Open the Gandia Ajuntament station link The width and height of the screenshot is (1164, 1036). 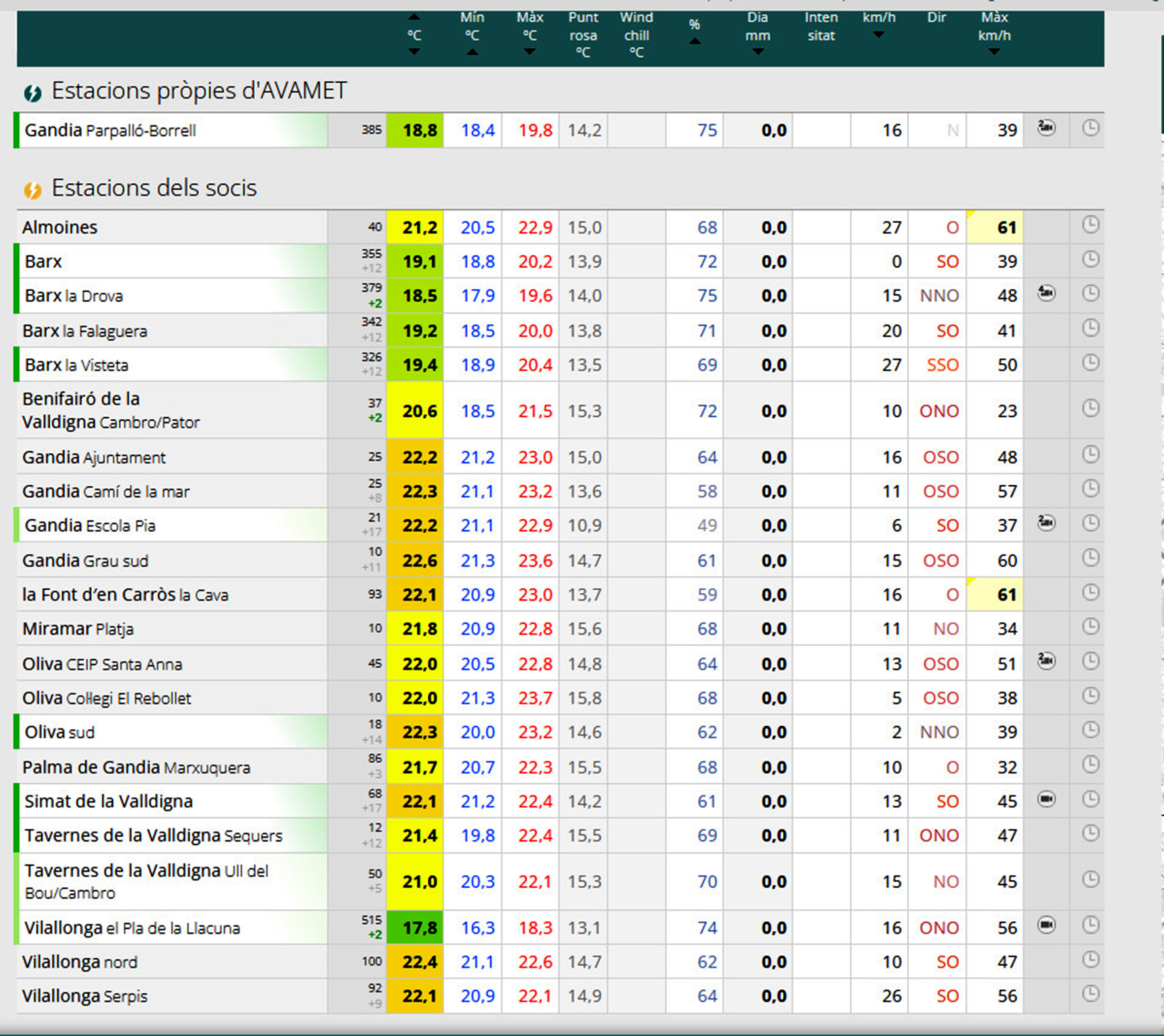tap(94, 457)
